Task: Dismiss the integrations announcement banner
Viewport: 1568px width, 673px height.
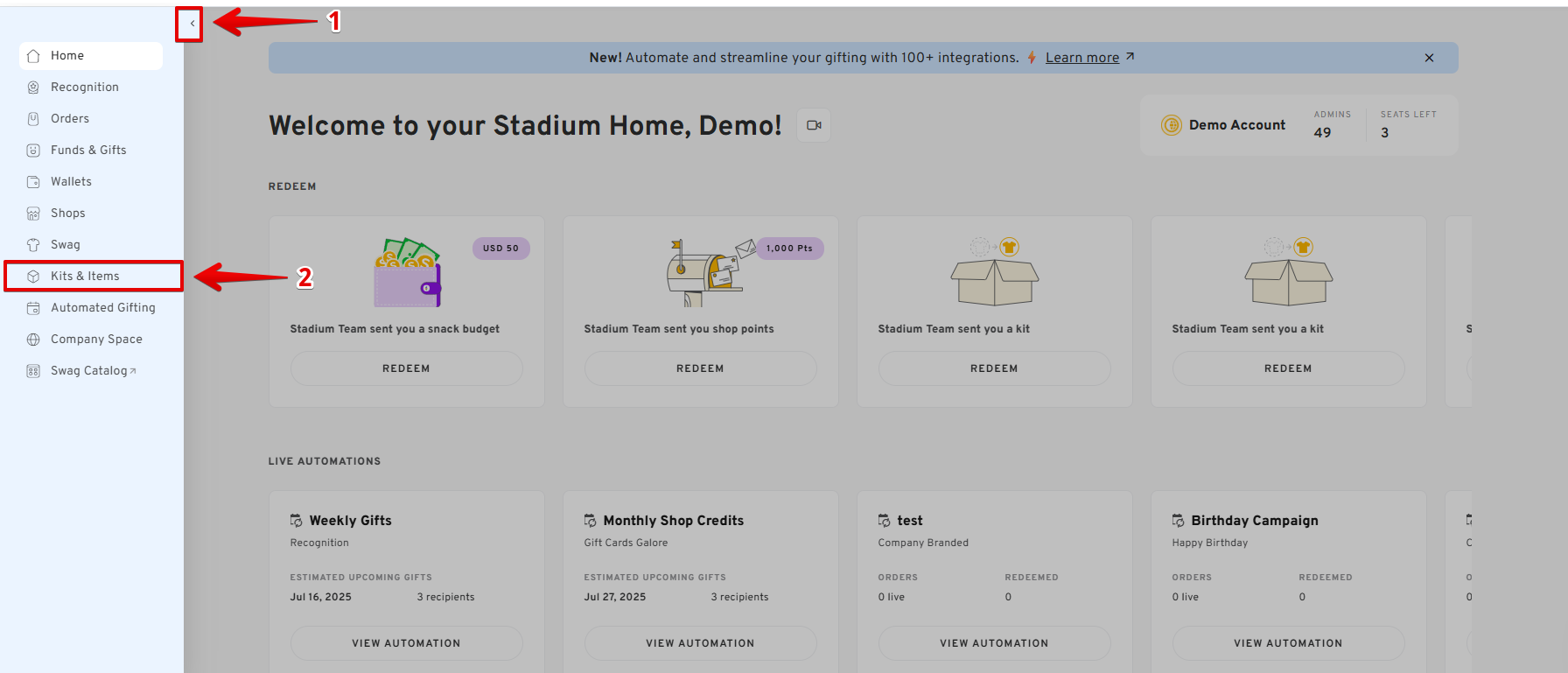Action: click(x=1429, y=58)
